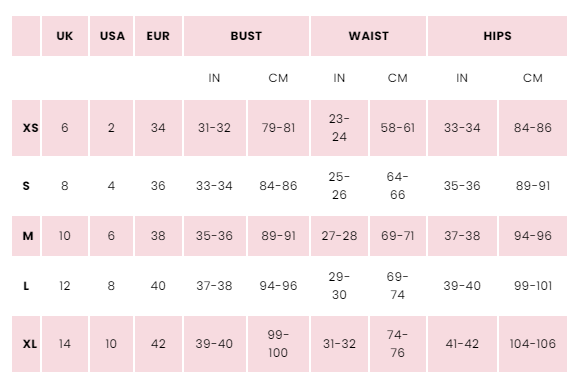Click the L hips cm cell 99-101
This screenshot has height=382, width=578.
(x=533, y=286)
